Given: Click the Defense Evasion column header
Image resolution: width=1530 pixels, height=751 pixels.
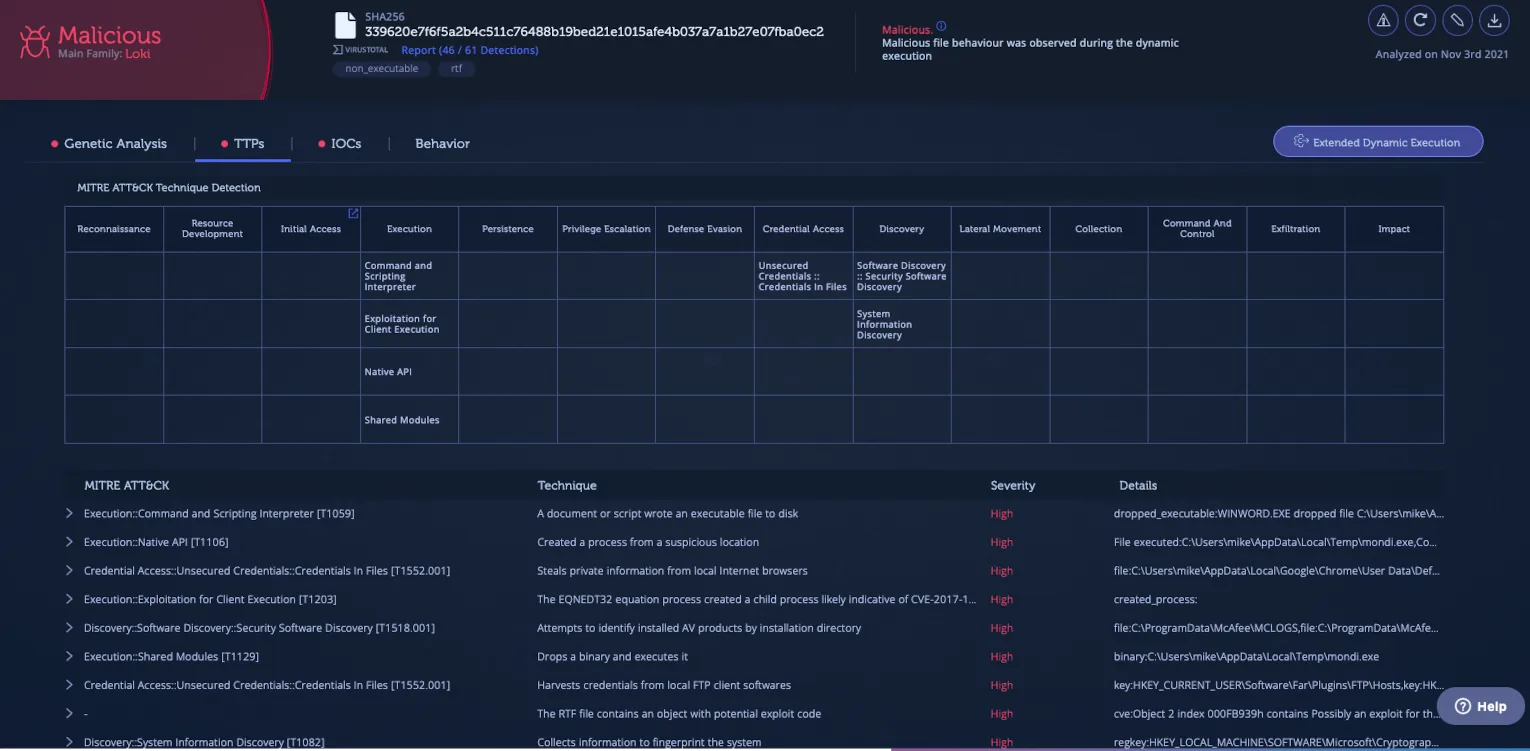Looking at the screenshot, I should [x=705, y=229].
